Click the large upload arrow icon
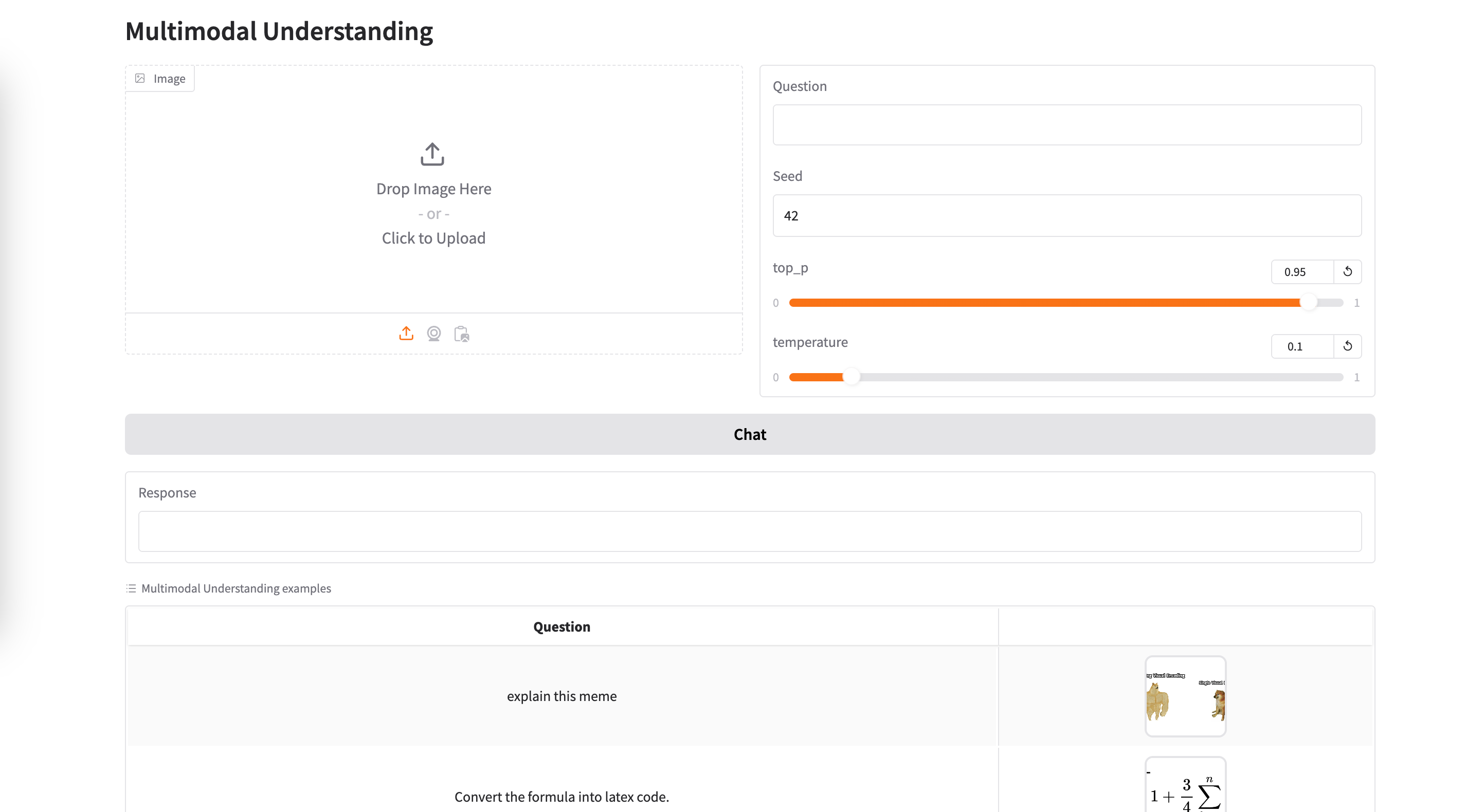 [432, 154]
